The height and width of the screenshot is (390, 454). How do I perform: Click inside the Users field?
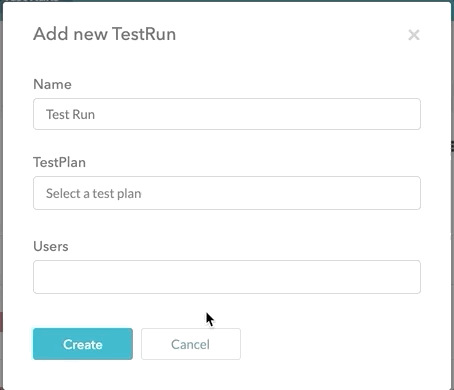tap(227, 277)
